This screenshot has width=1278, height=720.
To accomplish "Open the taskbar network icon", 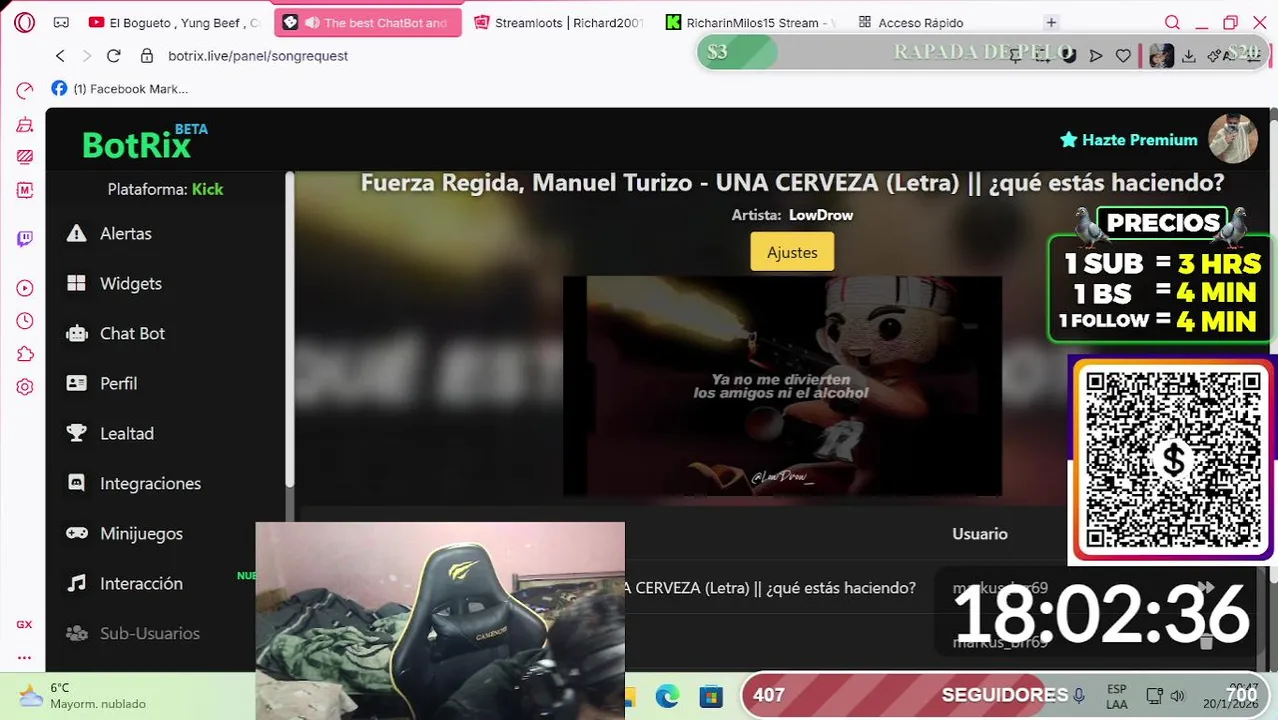I will click(x=1154, y=696).
